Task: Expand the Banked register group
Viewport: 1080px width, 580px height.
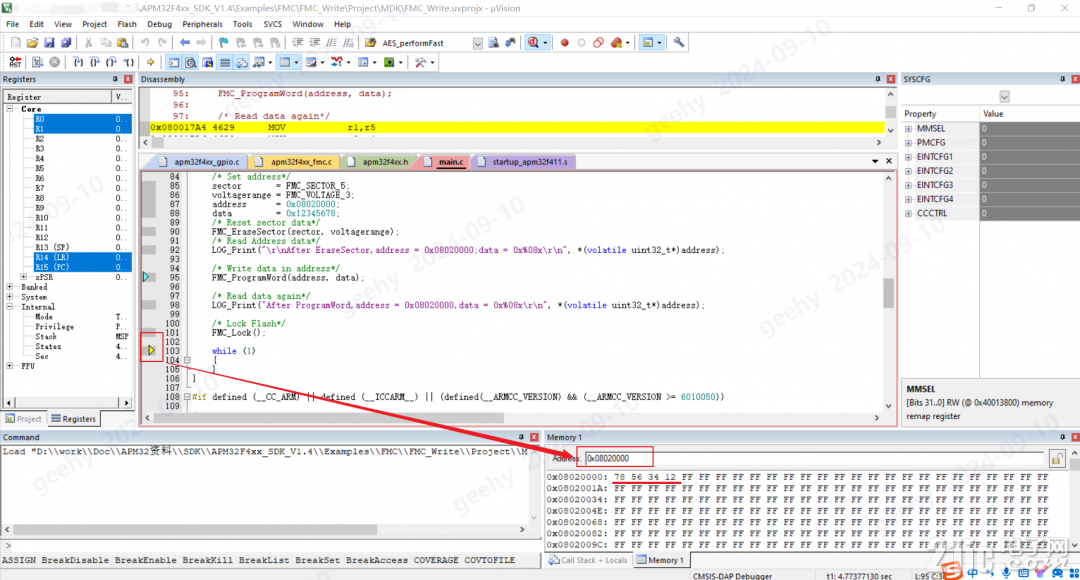Action: click(x=10, y=287)
